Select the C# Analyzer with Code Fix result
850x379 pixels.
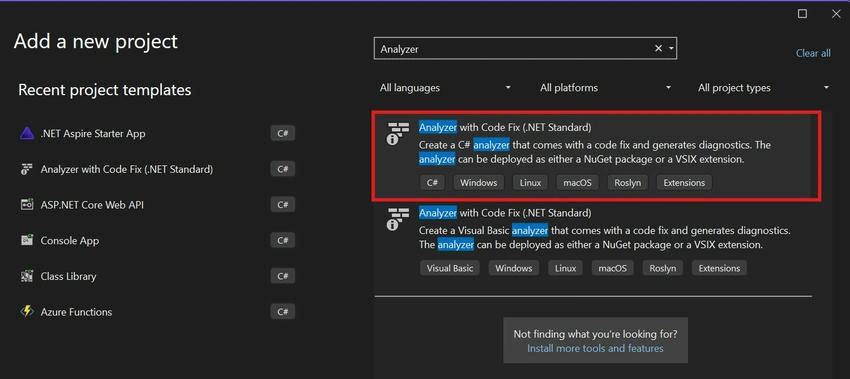point(596,156)
